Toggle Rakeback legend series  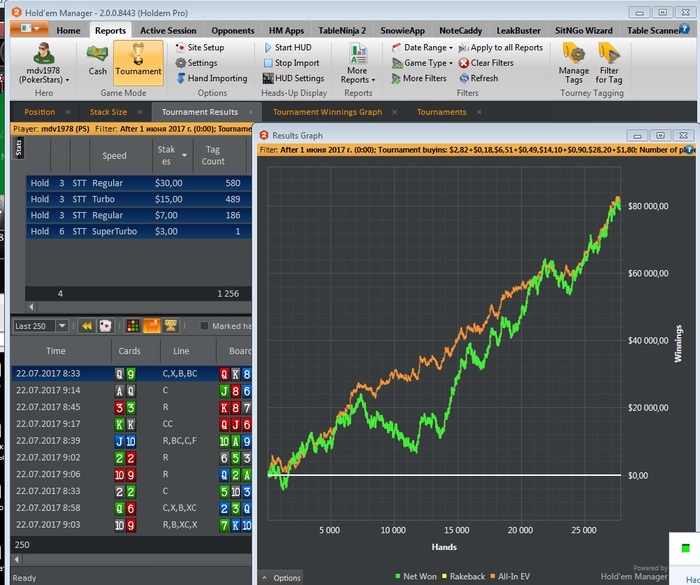tap(463, 577)
